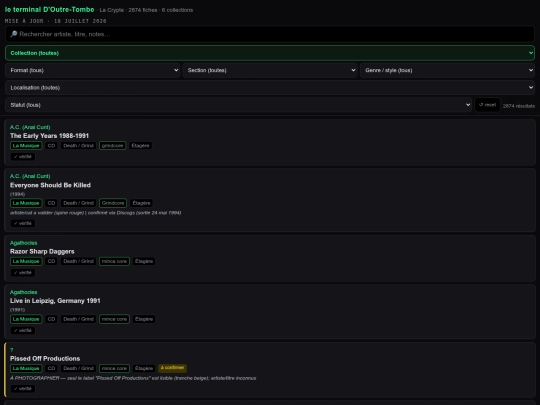This screenshot has height=405, width=540.
Task: Click 'Live in Leipzig, Germany 1991' title
Action: [55, 301]
